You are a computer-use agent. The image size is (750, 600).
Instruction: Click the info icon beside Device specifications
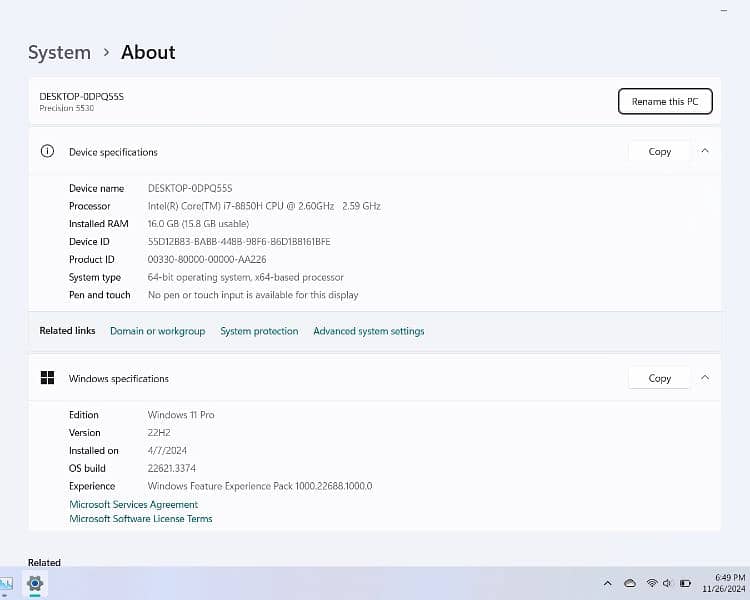pyautogui.click(x=47, y=152)
